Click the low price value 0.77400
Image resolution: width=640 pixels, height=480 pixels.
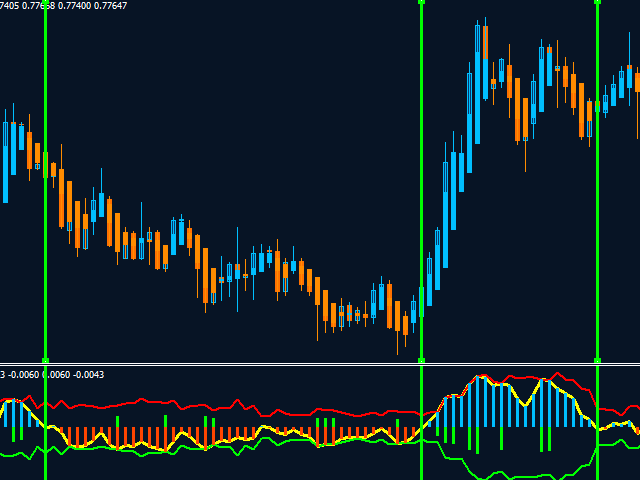[x=74, y=6]
